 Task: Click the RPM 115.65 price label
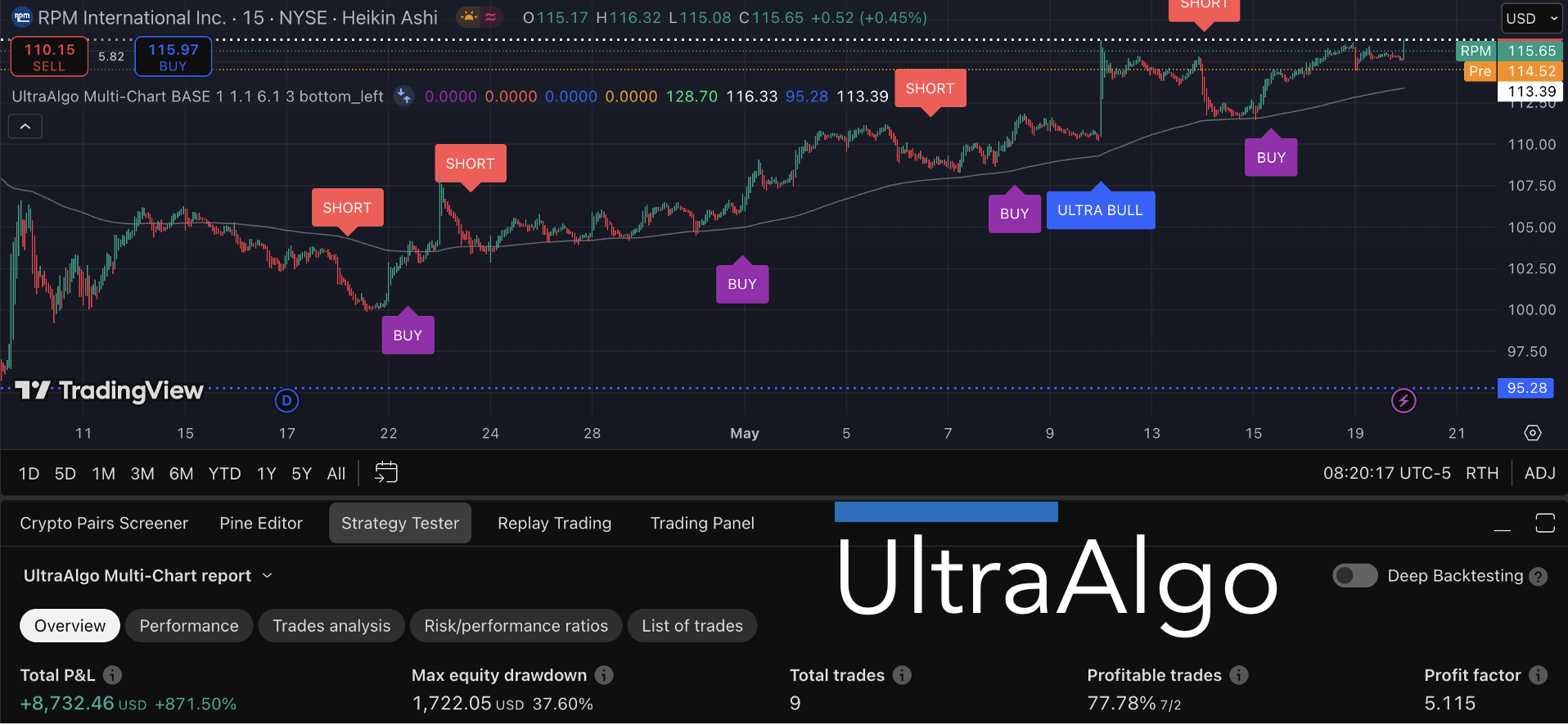tap(1508, 51)
